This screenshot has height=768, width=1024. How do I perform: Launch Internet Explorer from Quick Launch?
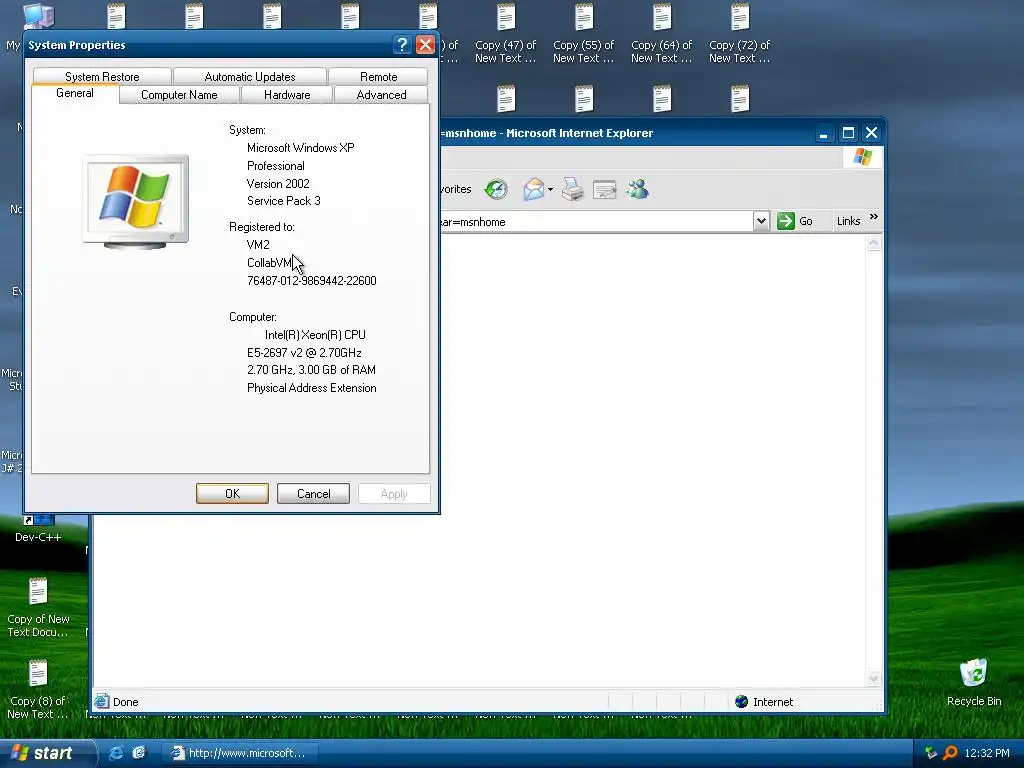point(116,753)
